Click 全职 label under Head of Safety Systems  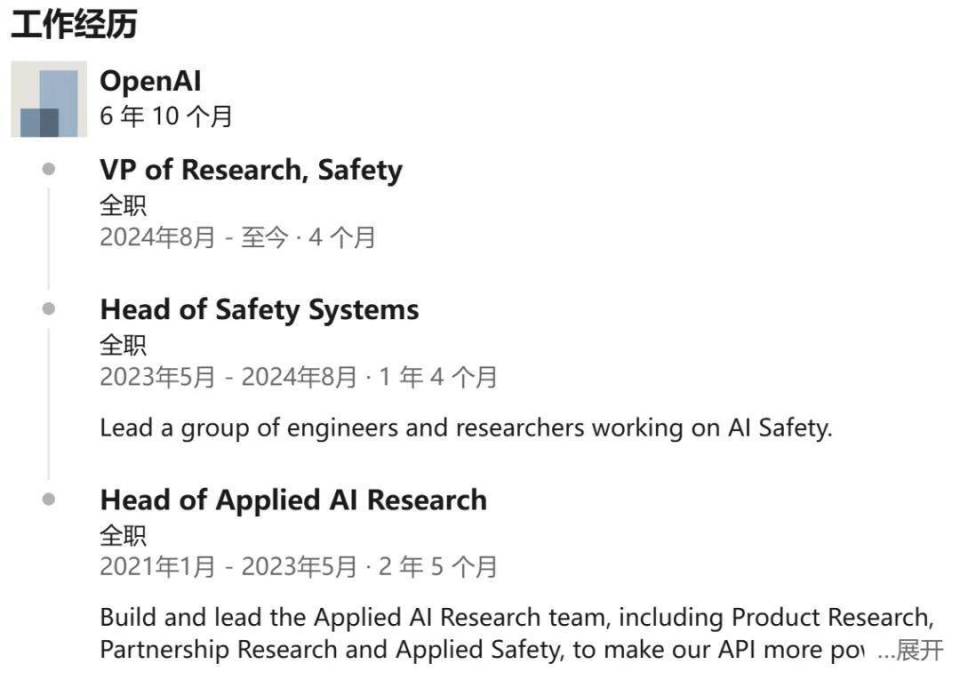tap(123, 346)
